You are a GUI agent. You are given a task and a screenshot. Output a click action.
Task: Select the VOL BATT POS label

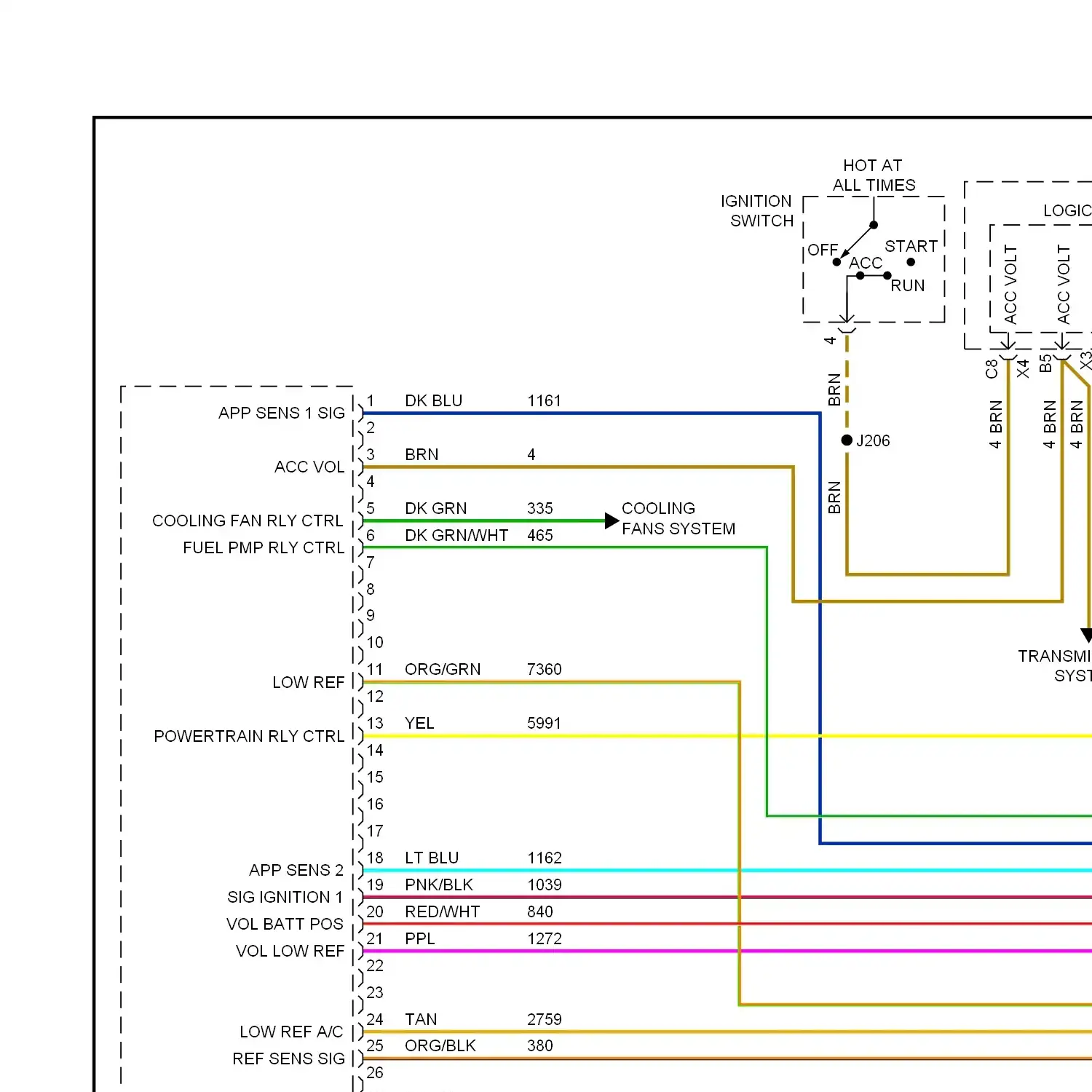[x=285, y=924]
